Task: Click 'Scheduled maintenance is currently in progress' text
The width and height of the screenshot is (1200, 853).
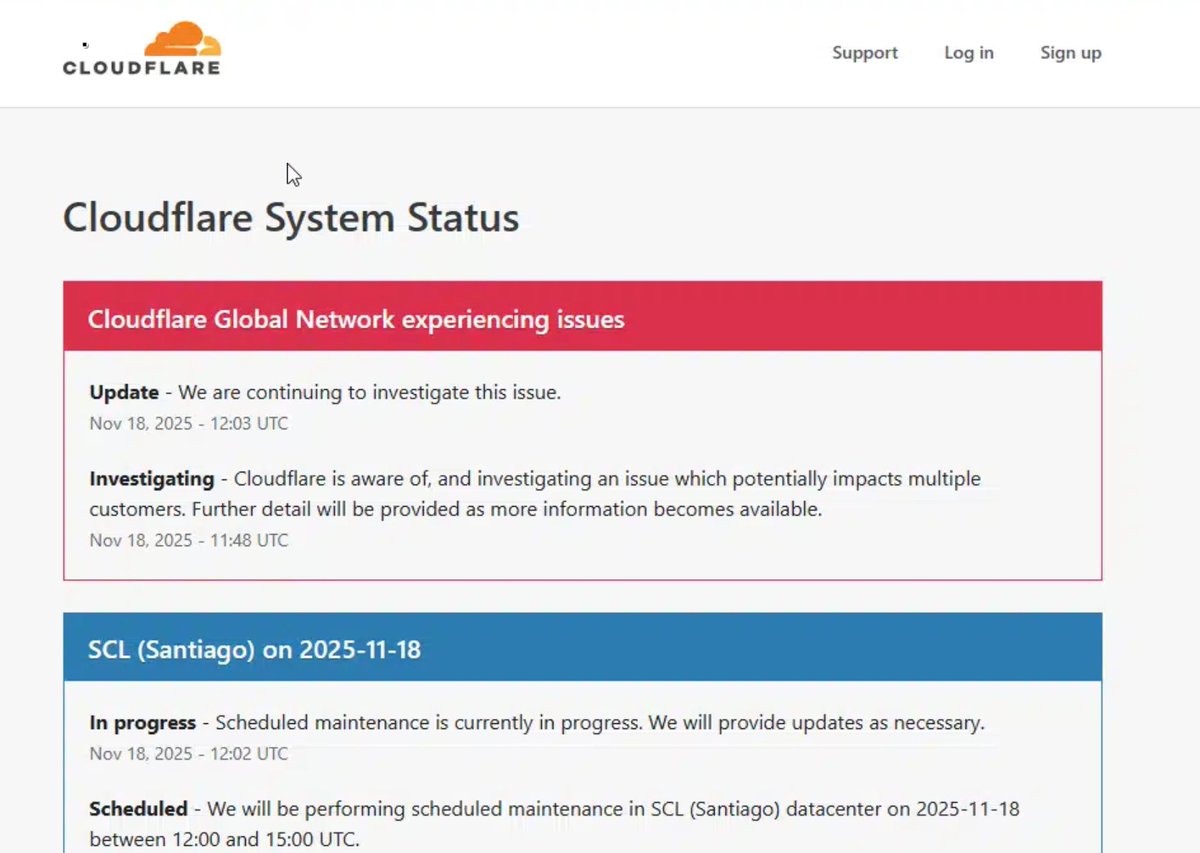Action: [428, 722]
